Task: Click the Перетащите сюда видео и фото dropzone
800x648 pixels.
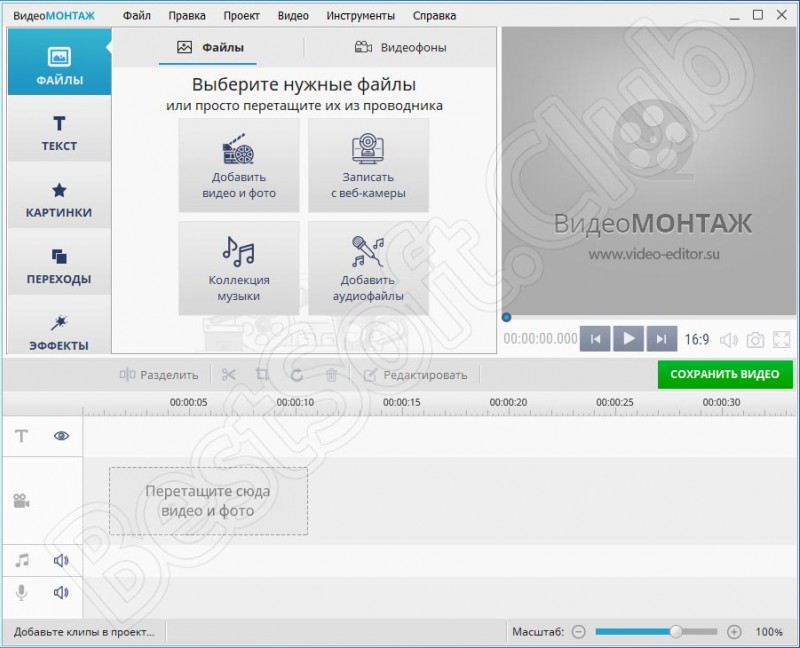Action: tap(208, 501)
